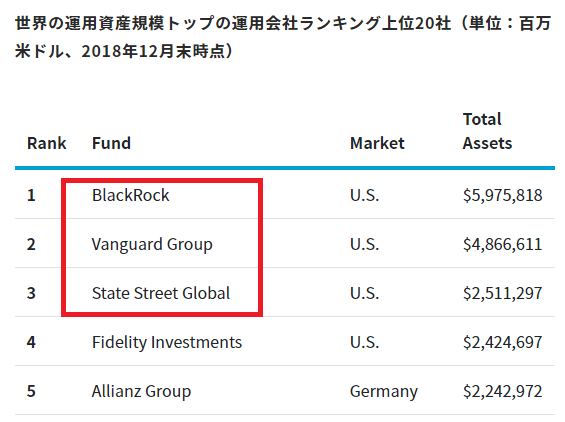
Task: Click the Germany market cell
Action: 384,392
